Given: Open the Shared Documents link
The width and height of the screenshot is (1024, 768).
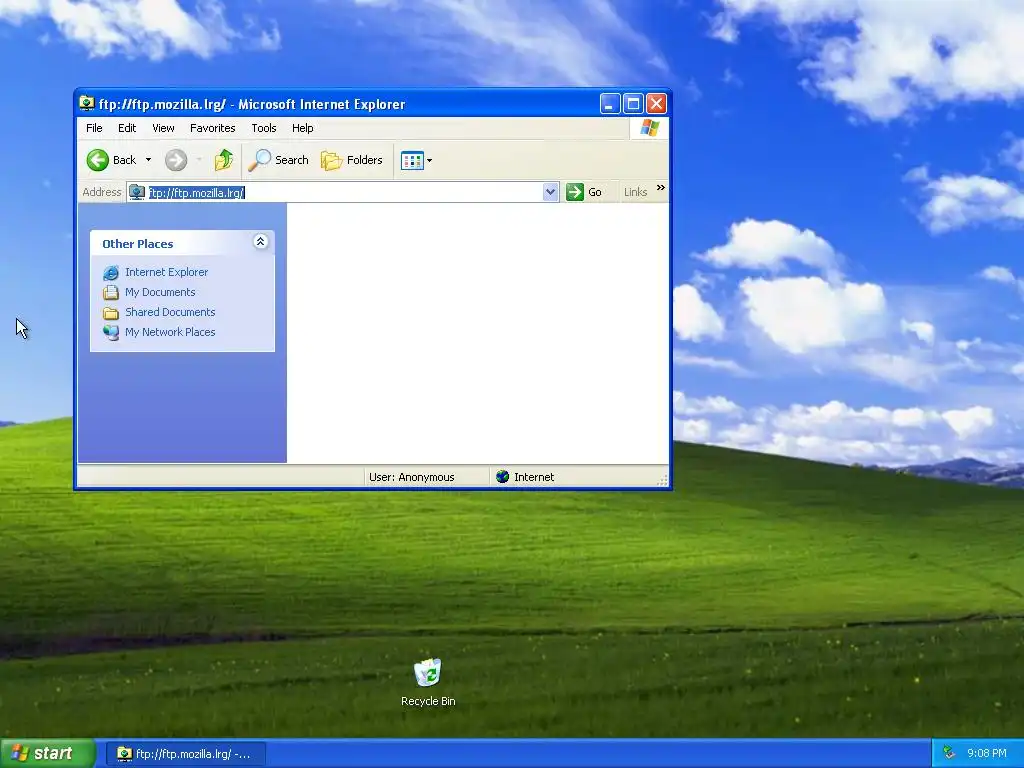Looking at the screenshot, I should (x=170, y=312).
